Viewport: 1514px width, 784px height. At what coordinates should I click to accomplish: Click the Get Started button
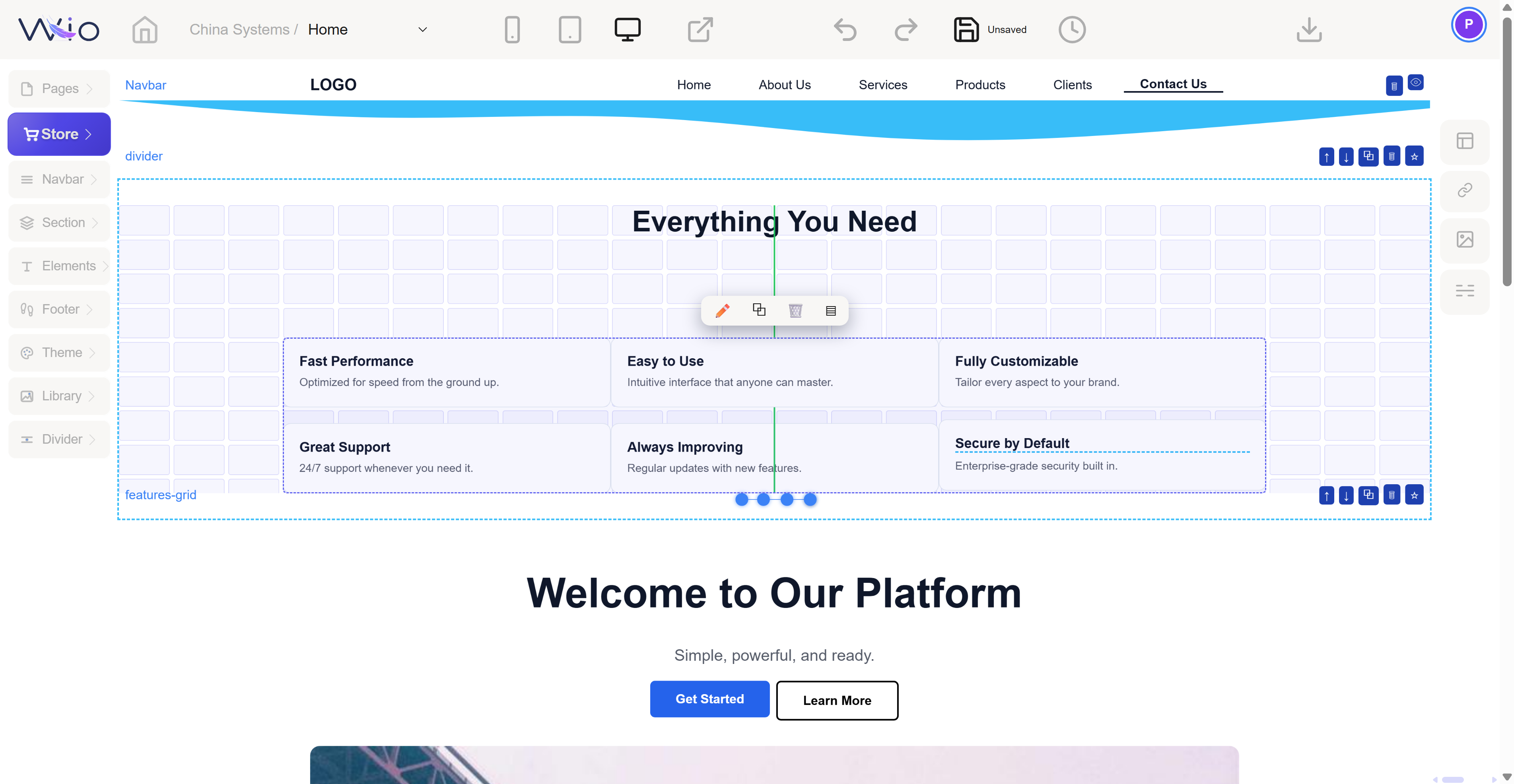coord(709,699)
